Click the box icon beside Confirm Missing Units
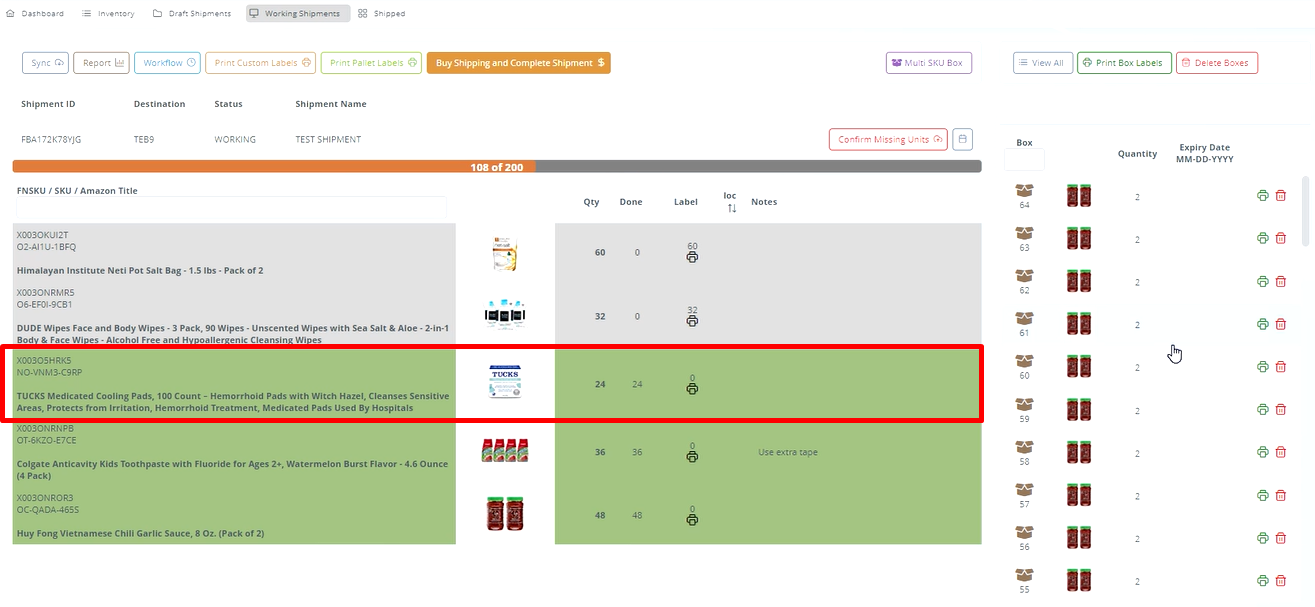Viewport: 1315px width, 607px height. coord(962,138)
